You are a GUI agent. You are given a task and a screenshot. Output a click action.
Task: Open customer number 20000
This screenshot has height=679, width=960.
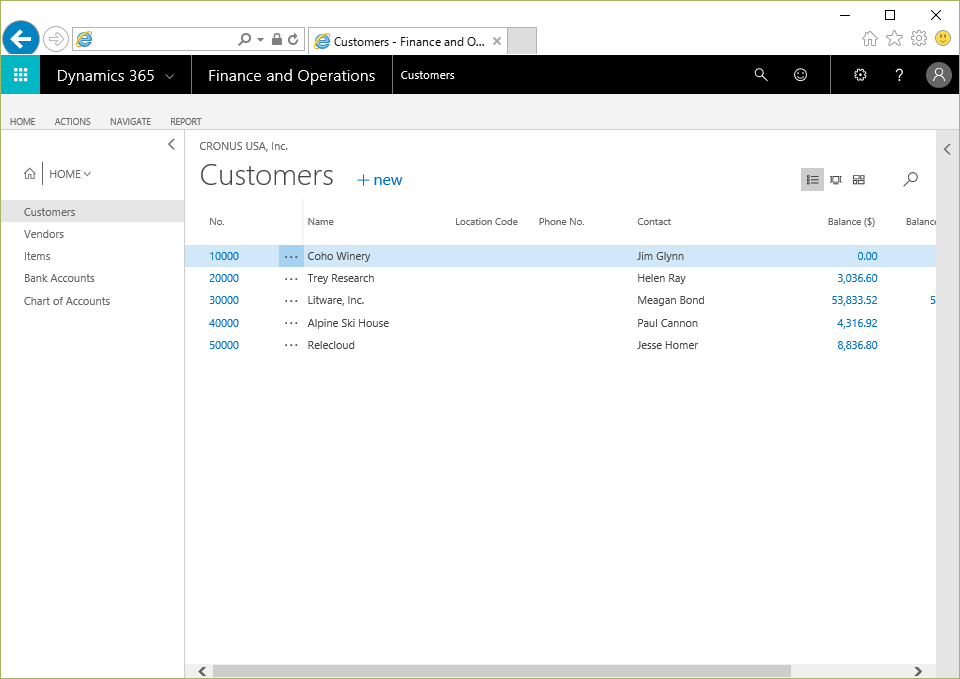[224, 278]
